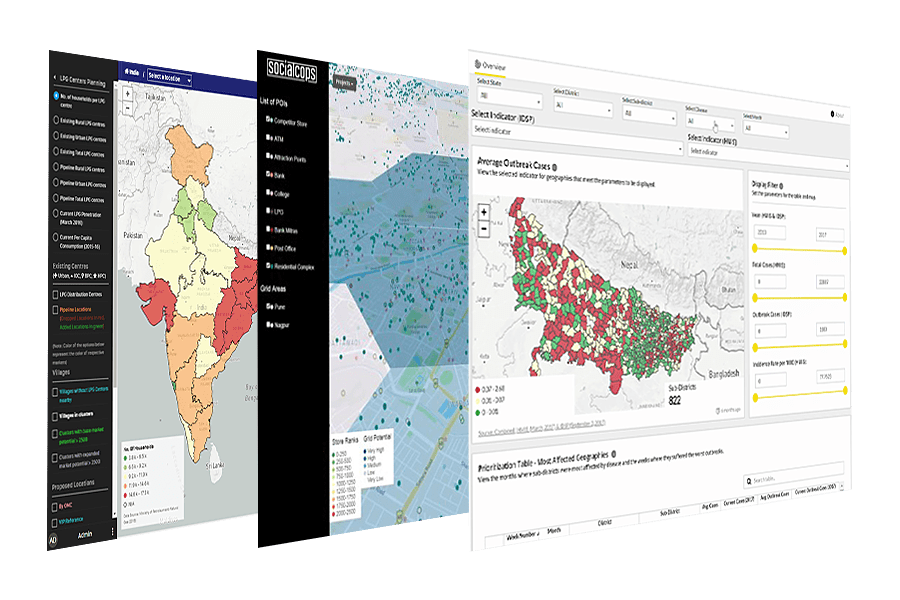The height and width of the screenshot is (600, 900).
Task: Zoom in on the Uttar Pradesh outbreak map
Action: [485, 212]
